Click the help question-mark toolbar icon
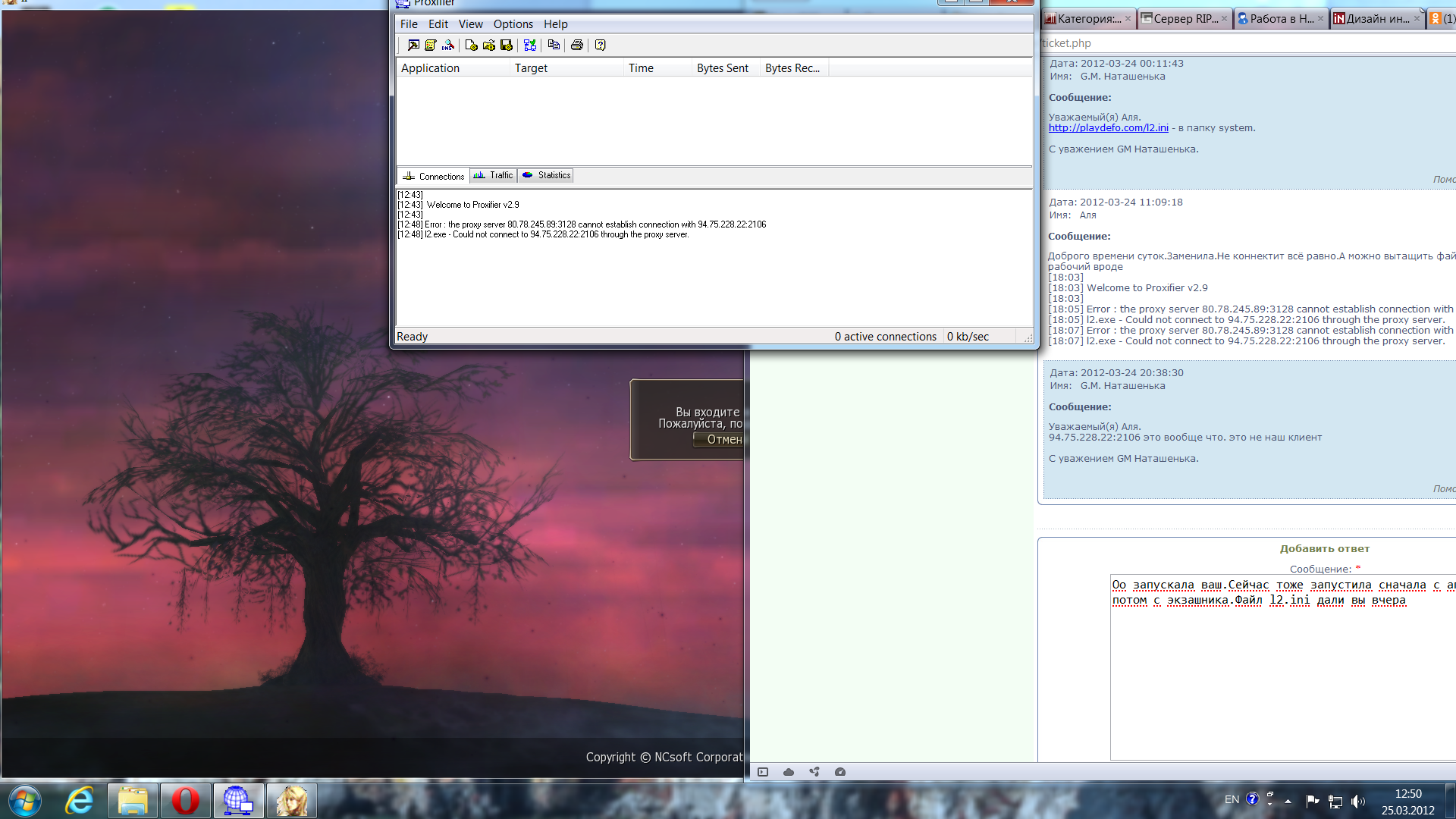Screen dimensions: 1456x819 (x=601, y=45)
